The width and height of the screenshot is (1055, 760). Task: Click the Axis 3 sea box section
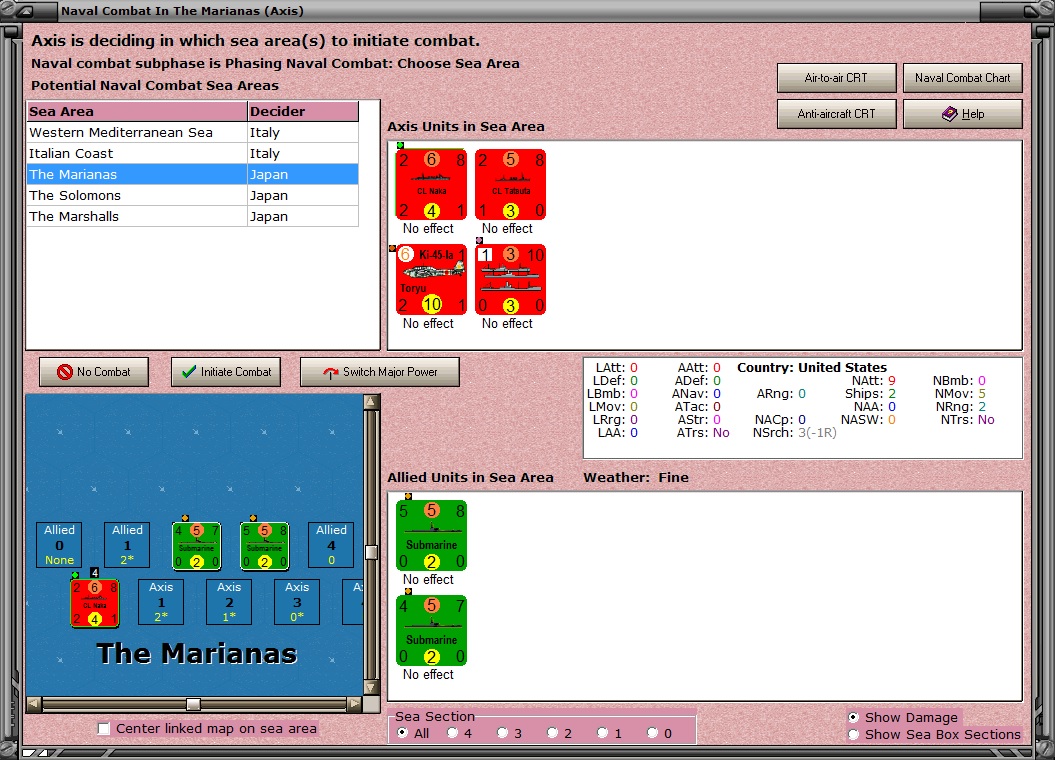tap(297, 602)
